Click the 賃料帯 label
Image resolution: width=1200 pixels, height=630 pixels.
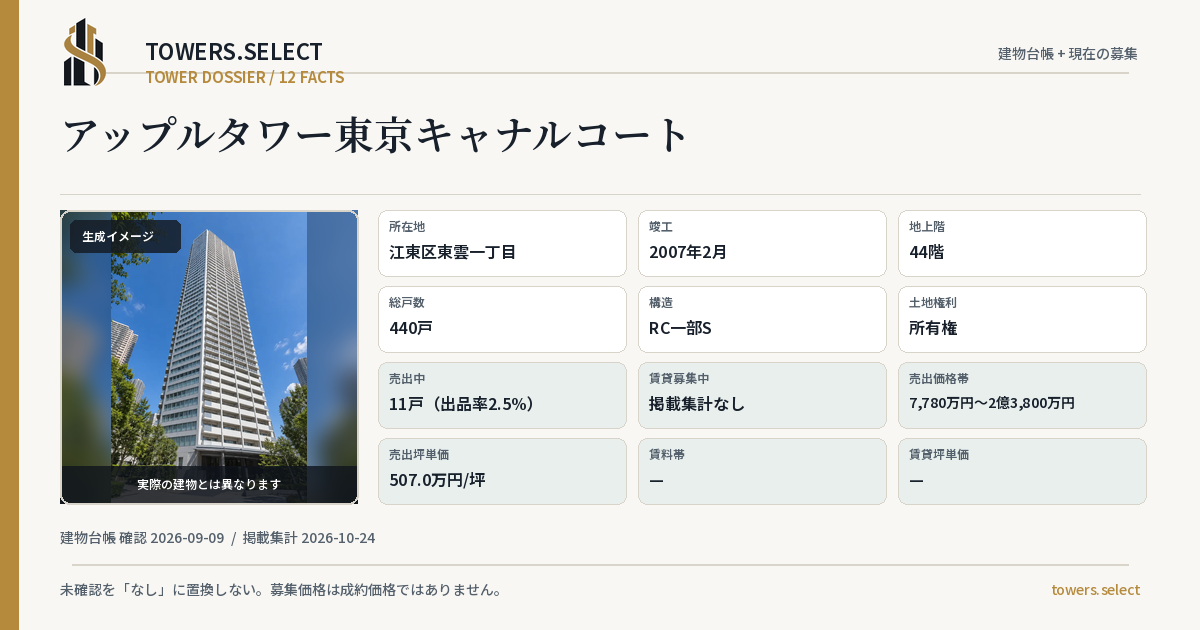tap(667, 455)
